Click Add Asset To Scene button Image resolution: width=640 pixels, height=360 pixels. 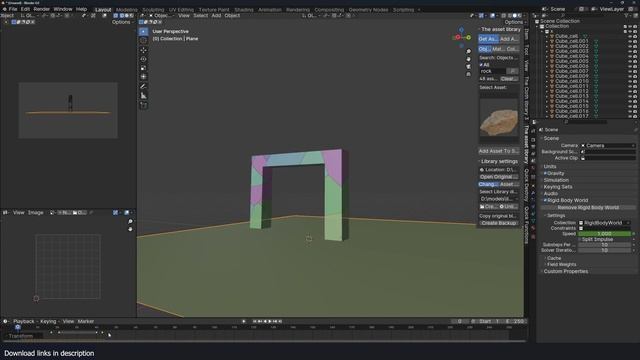(x=498, y=151)
